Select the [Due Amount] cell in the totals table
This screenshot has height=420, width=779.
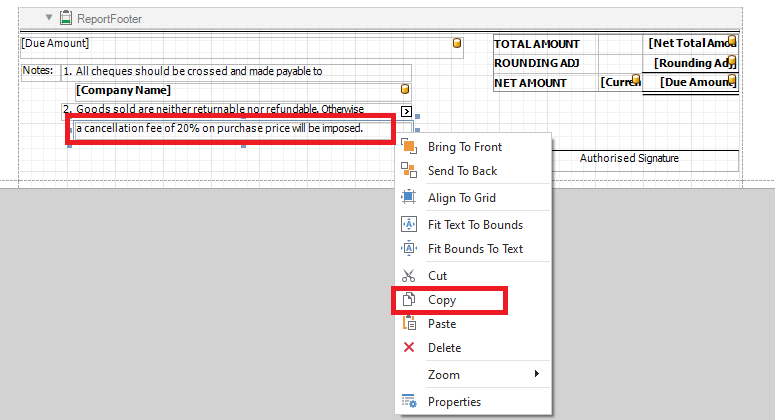690,83
